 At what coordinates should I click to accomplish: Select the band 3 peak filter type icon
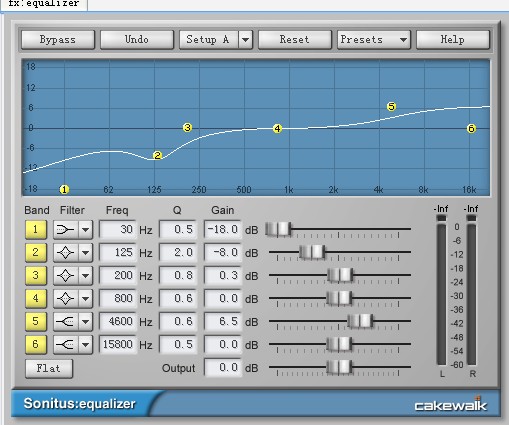(65, 275)
